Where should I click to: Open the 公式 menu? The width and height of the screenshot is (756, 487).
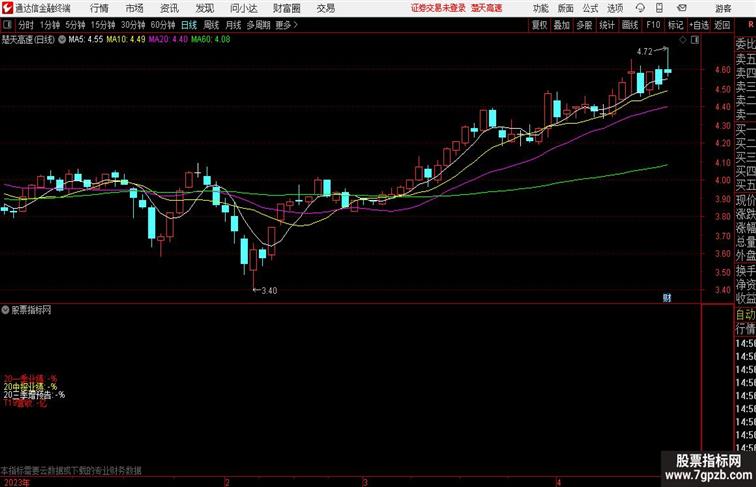click(590, 8)
